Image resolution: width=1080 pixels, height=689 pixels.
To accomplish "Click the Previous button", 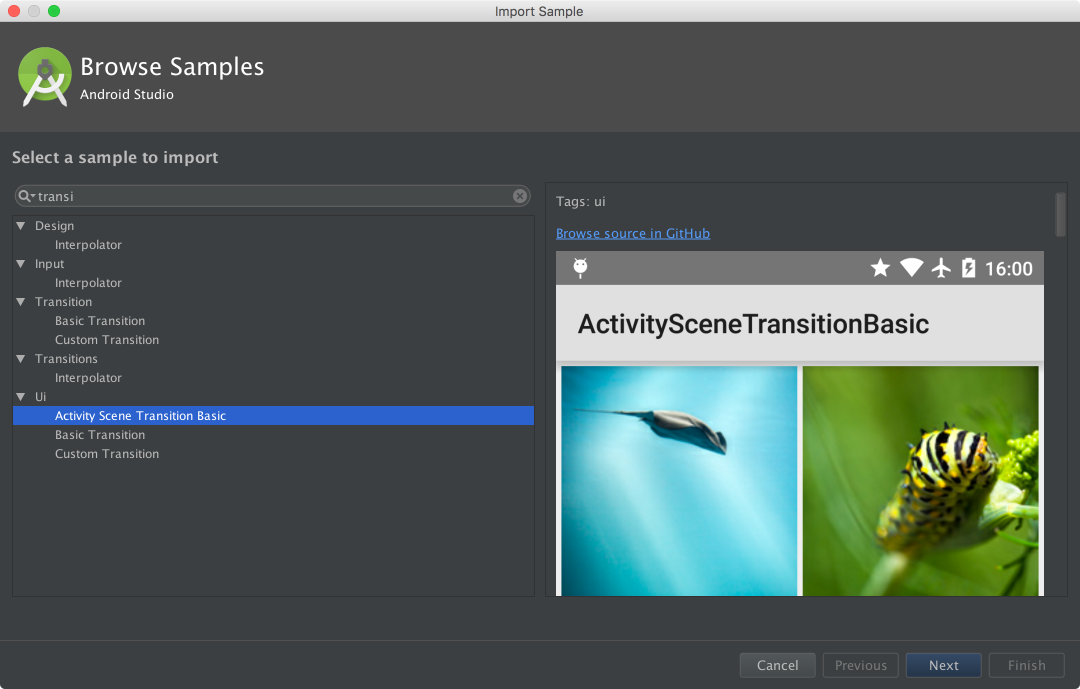I will click(861, 666).
